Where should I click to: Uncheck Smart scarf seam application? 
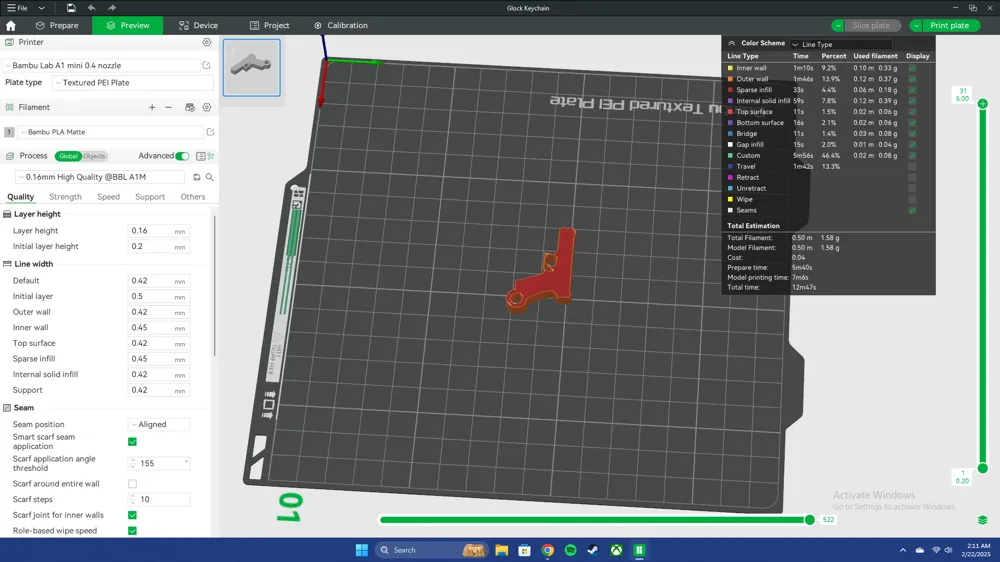[x=133, y=441]
